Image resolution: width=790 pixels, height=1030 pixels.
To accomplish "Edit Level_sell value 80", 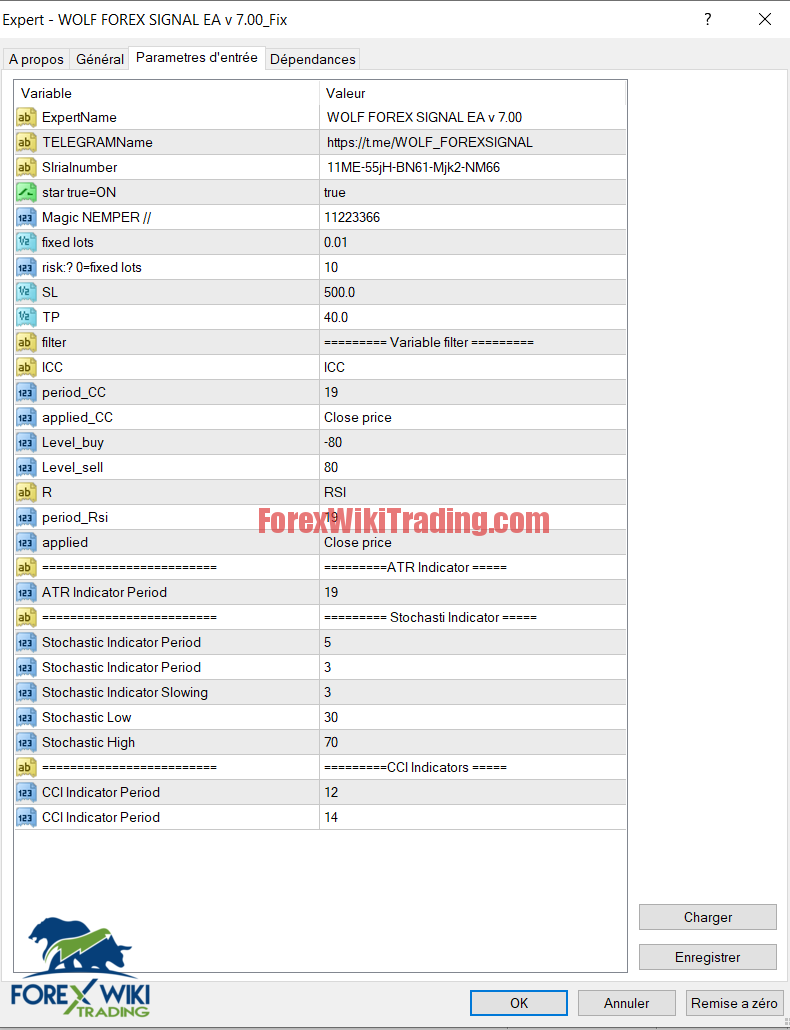I will [473, 468].
